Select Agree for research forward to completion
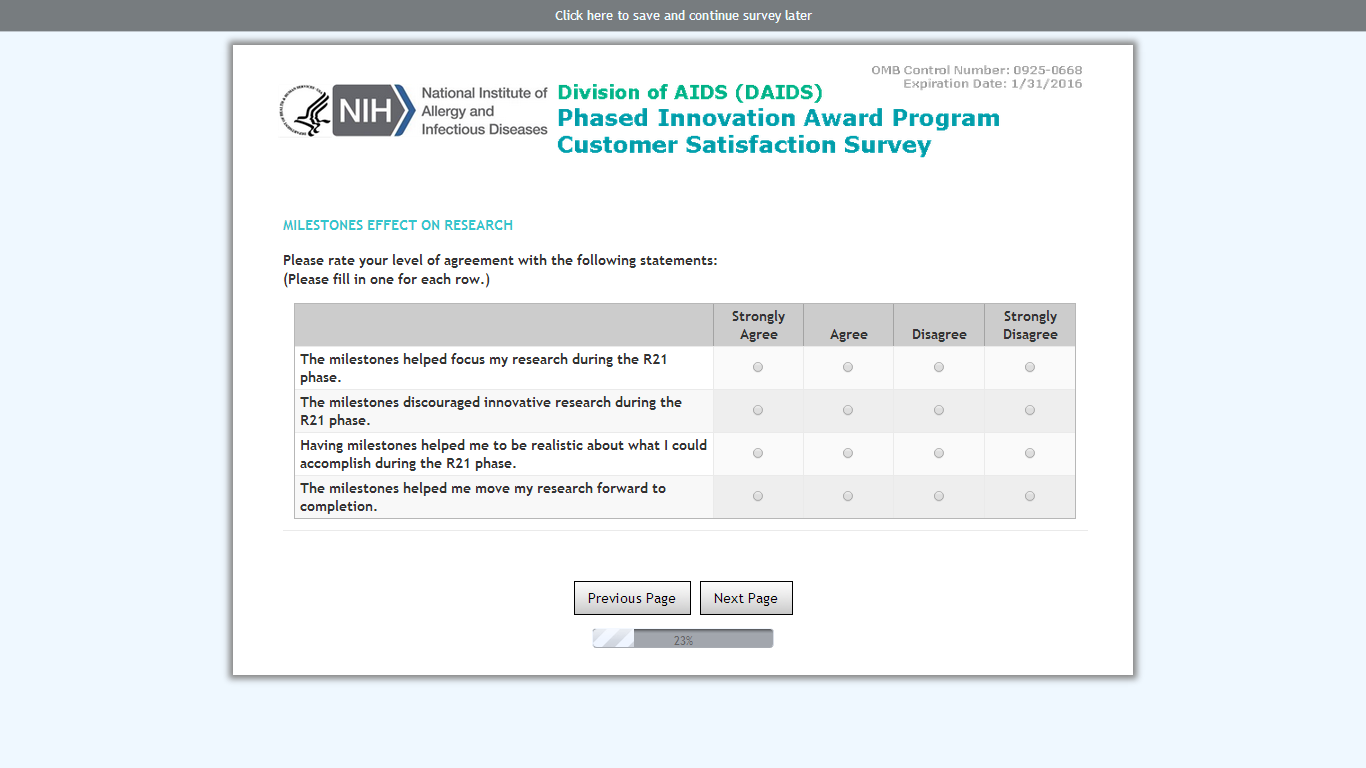 [848, 496]
